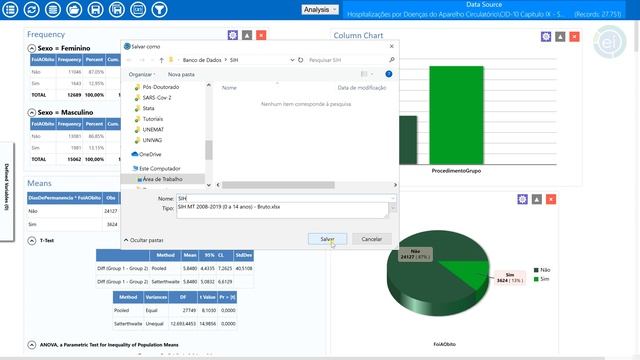Close the Salvar como dialog
Image resolution: width=640 pixels, height=360 pixels.
(391, 47)
